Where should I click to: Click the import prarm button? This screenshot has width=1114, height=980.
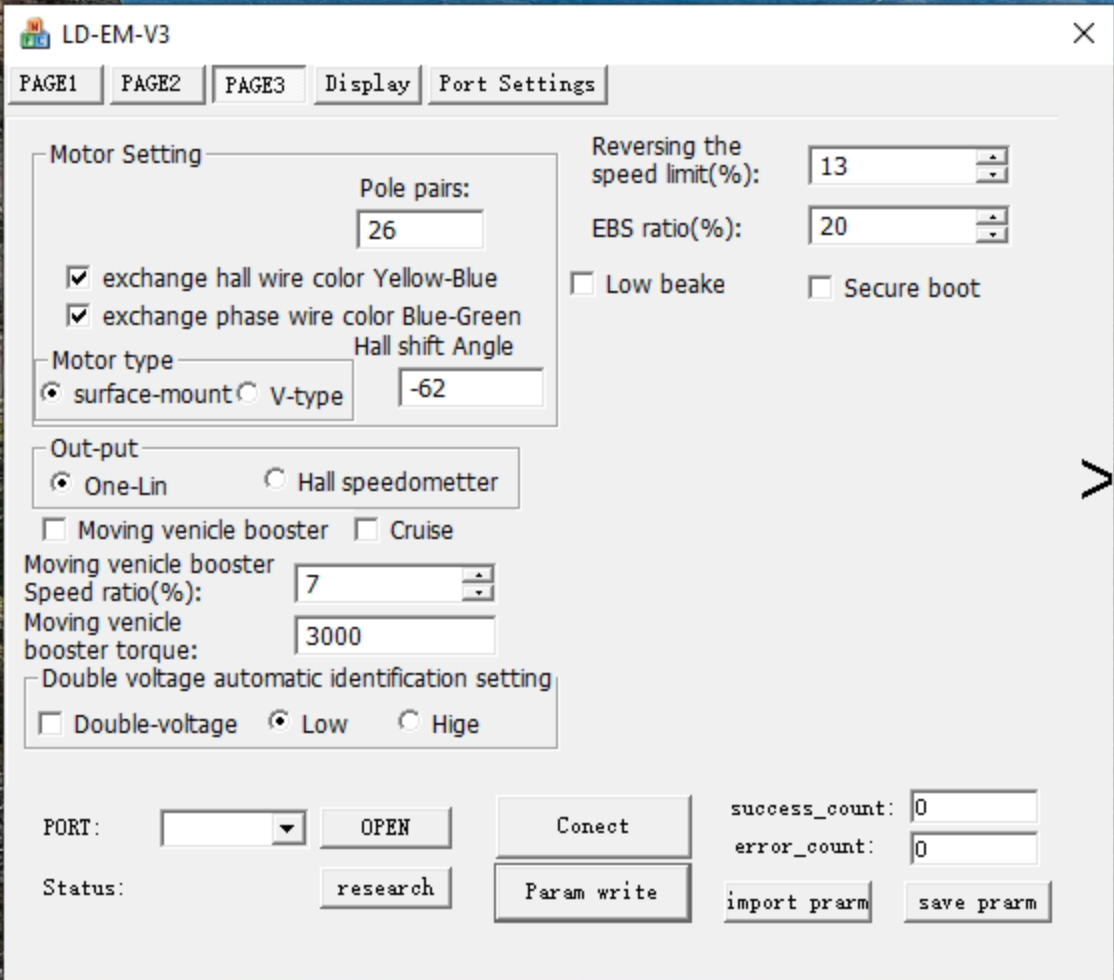pyautogui.click(x=797, y=902)
